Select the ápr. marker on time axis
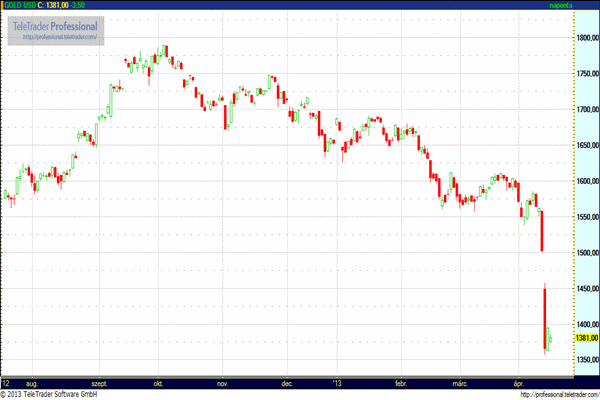600x400 pixels. (x=519, y=382)
